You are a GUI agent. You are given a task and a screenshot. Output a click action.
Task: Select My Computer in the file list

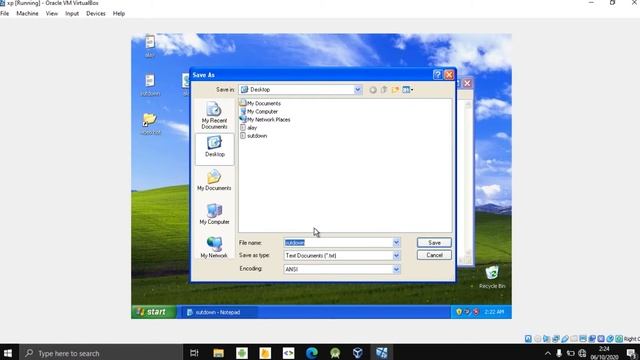click(x=259, y=111)
